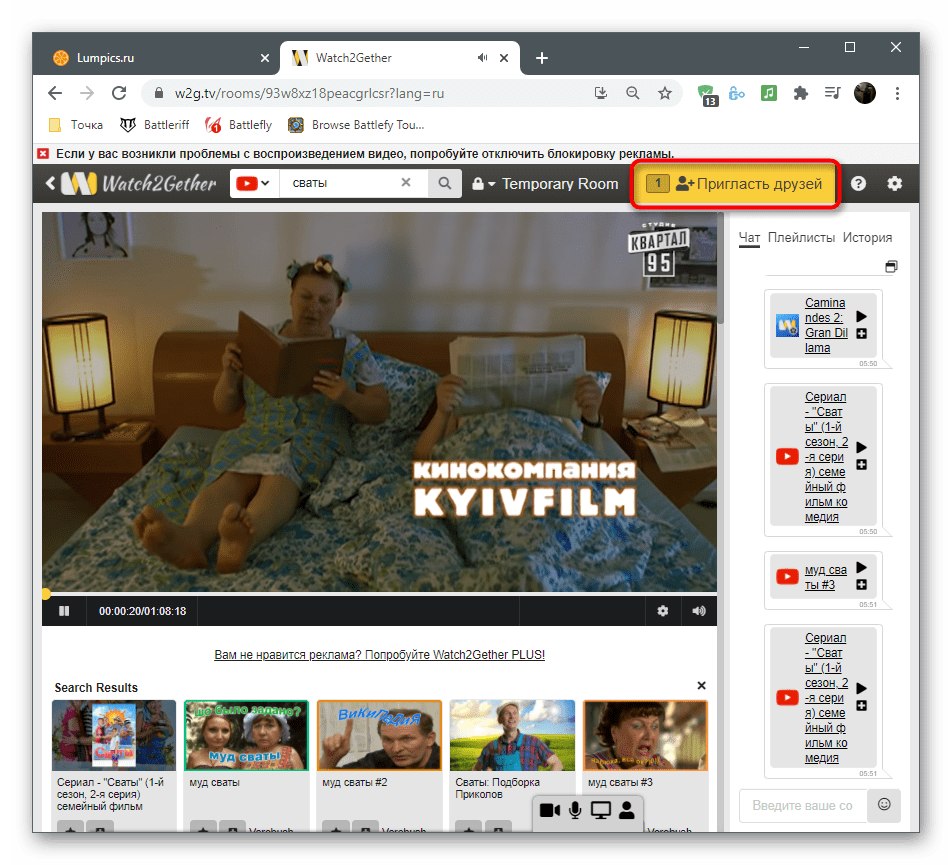The width and height of the screenshot is (952, 865).
Task: Go forward in browser history
Action: point(87,93)
